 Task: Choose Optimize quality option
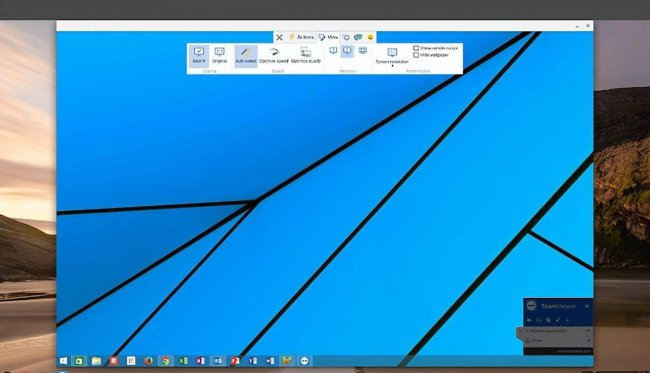306,56
